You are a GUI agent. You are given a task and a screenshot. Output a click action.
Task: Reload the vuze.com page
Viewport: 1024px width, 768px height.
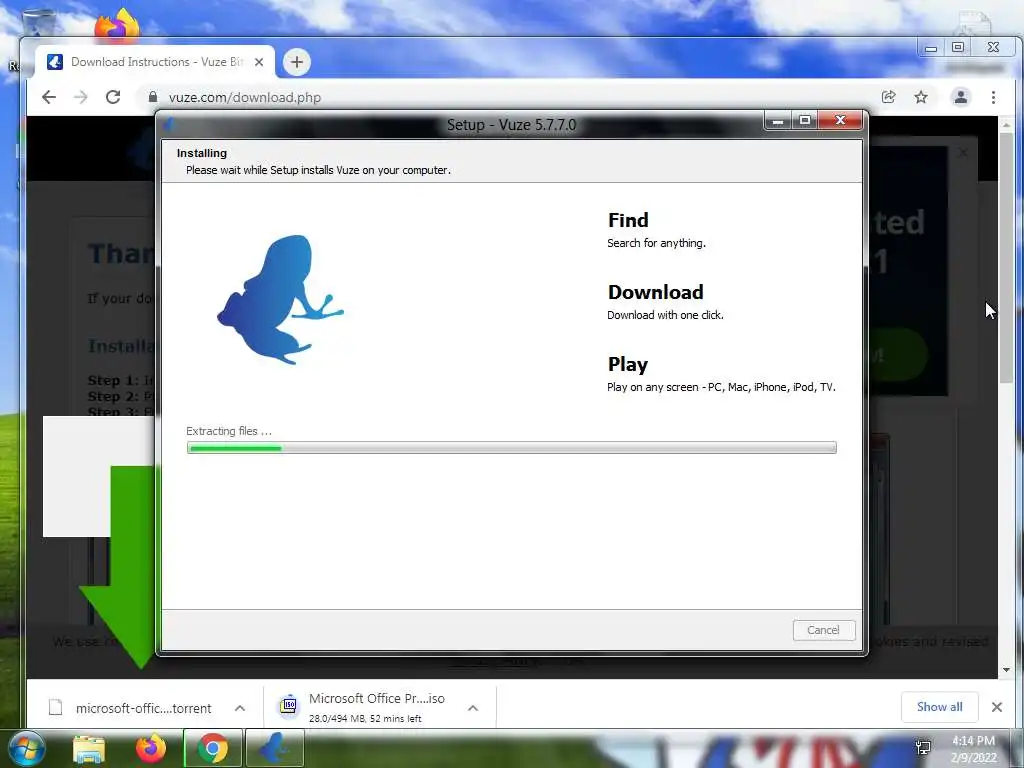coord(113,97)
